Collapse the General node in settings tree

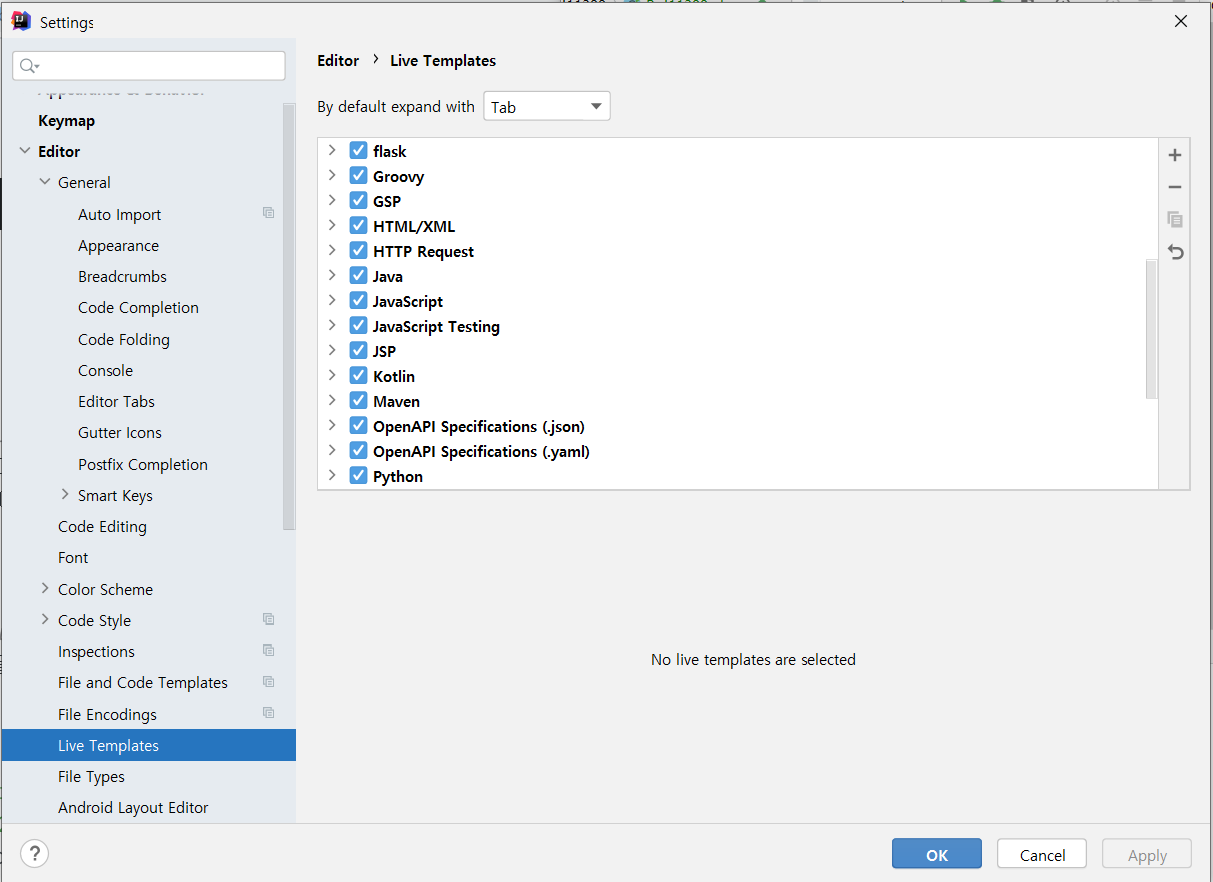tap(45, 182)
